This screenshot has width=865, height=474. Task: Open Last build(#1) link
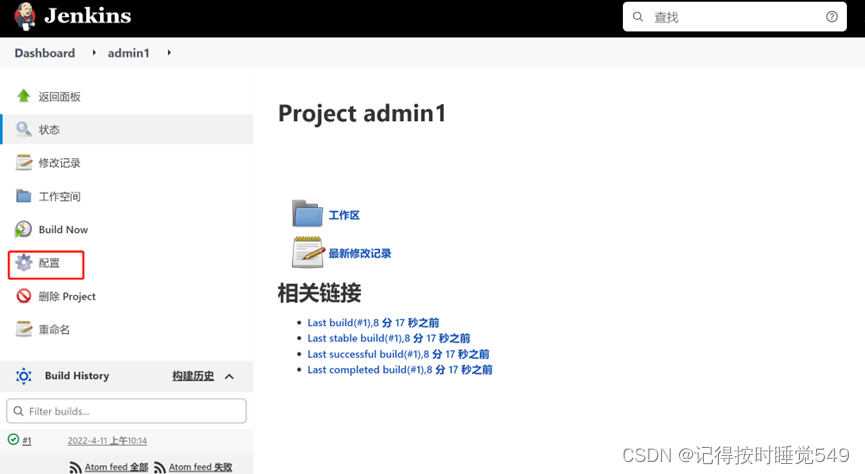point(373,322)
